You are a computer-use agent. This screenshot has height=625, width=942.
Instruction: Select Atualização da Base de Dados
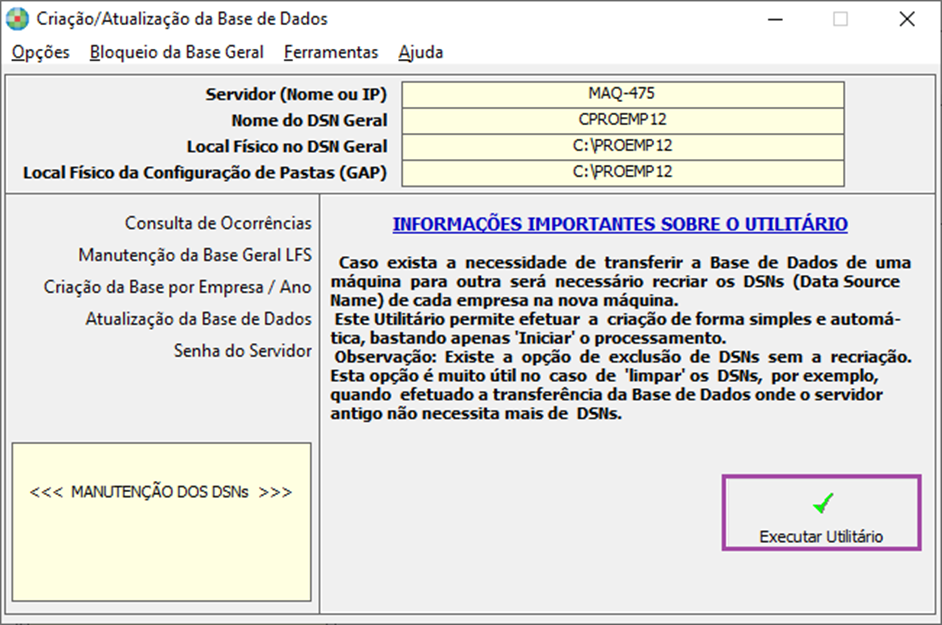(198, 319)
